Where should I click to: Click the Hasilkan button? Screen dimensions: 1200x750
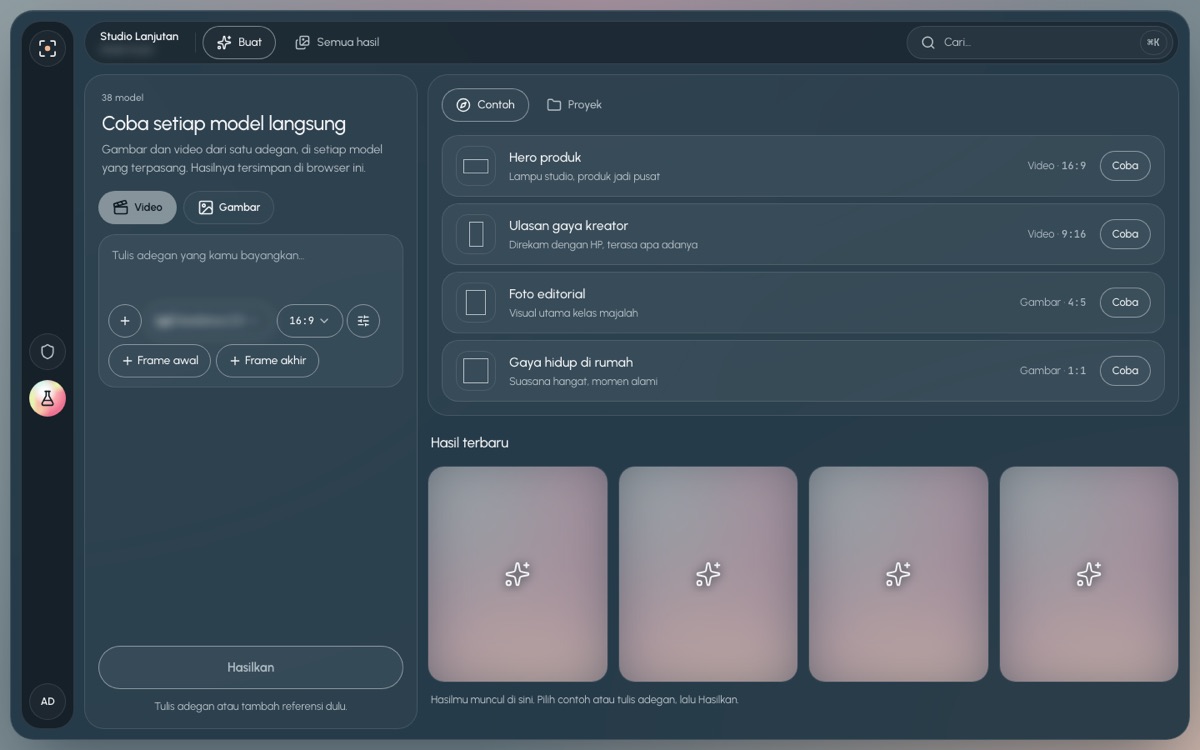point(250,667)
